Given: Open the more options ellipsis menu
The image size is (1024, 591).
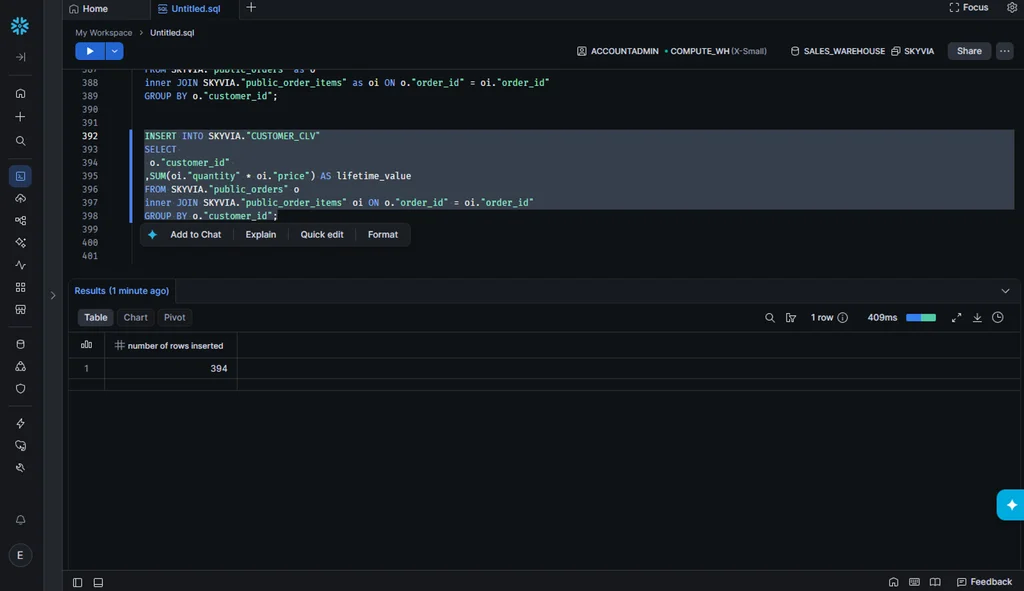Looking at the screenshot, I should coord(1004,51).
